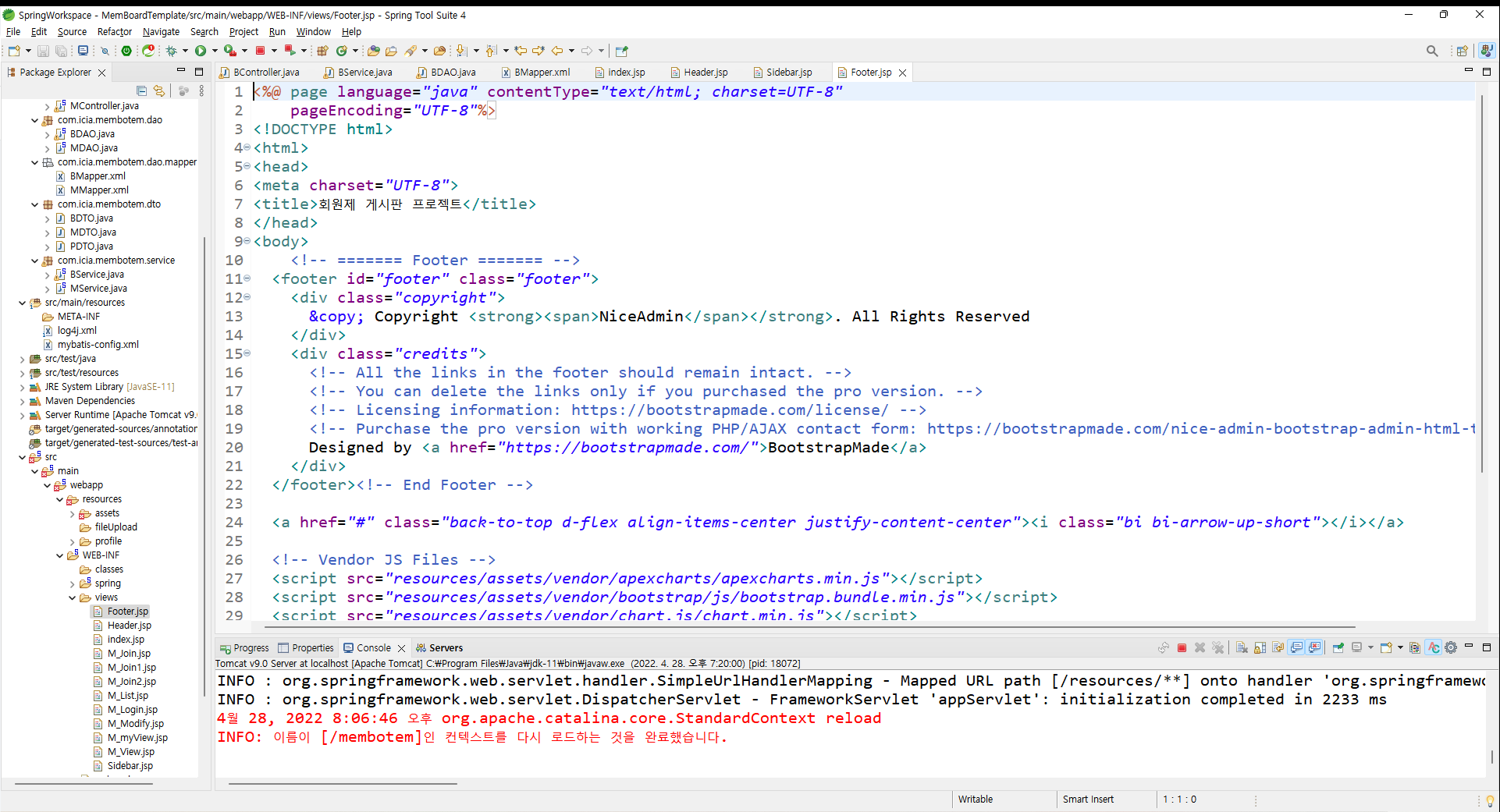1500x812 pixels.
Task: Click the Search flashlight icon
Action: point(411,51)
